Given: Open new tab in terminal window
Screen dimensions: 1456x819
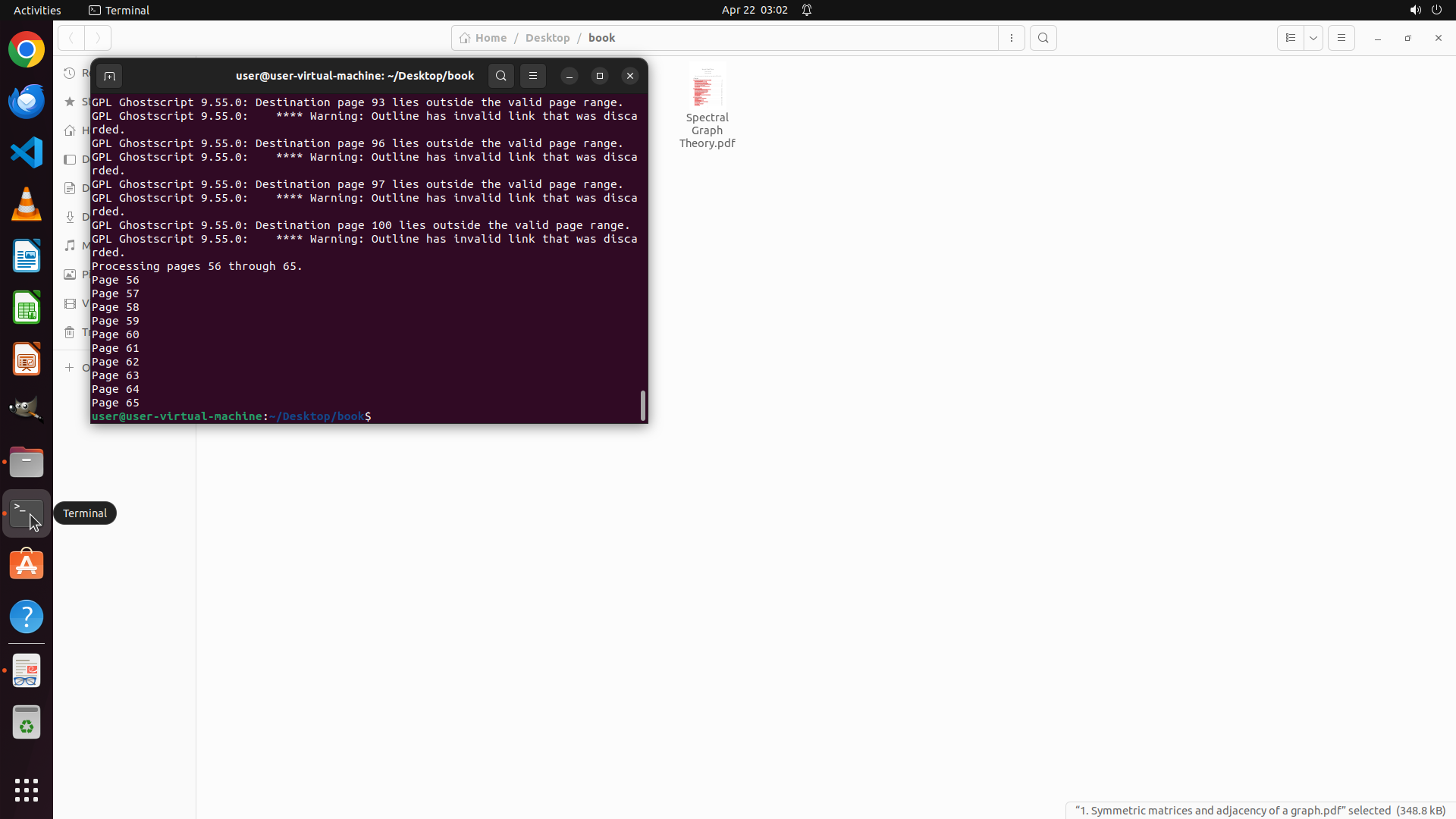Looking at the screenshot, I should [109, 76].
